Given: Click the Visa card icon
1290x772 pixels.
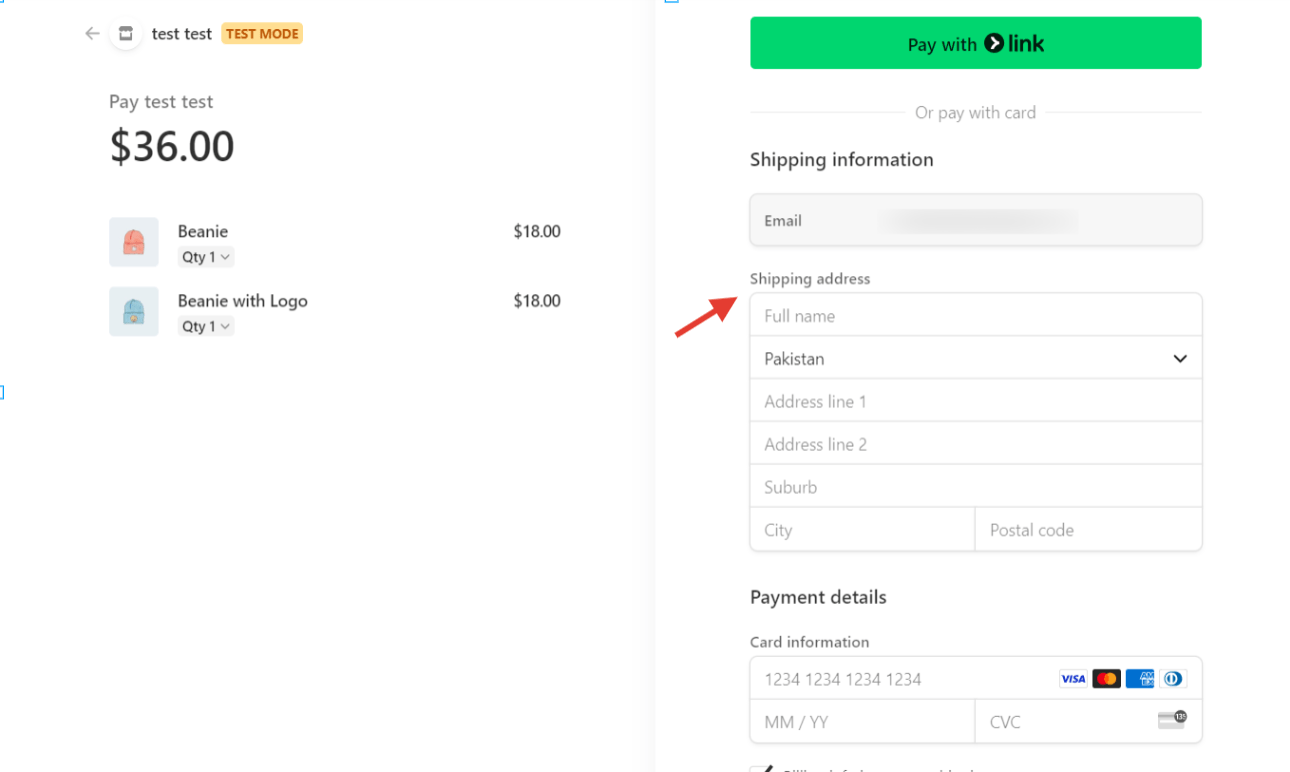Looking at the screenshot, I should (x=1073, y=679).
